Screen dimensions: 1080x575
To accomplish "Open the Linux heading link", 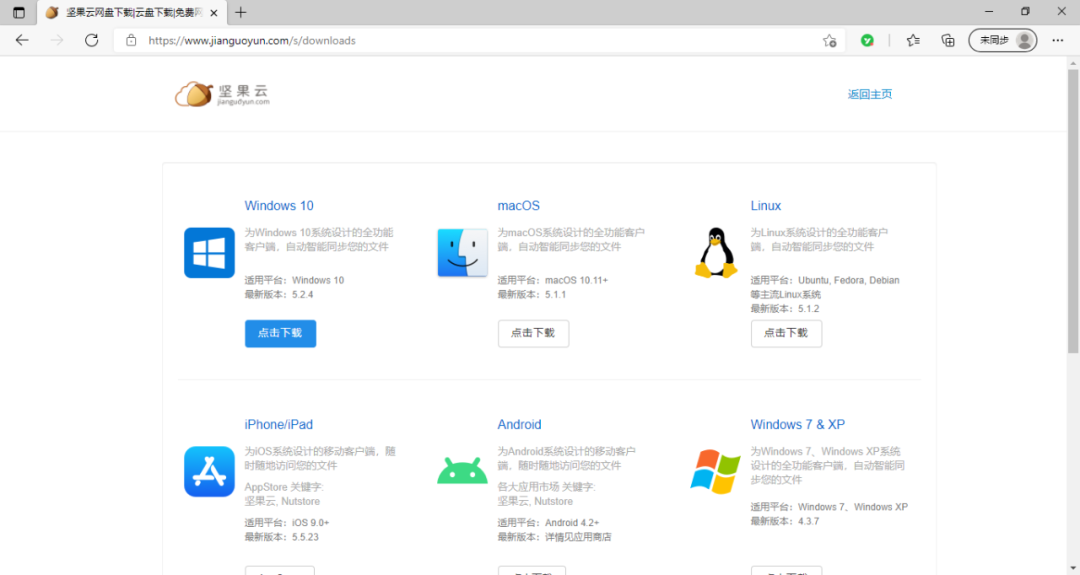I will pyautogui.click(x=765, y=206).
